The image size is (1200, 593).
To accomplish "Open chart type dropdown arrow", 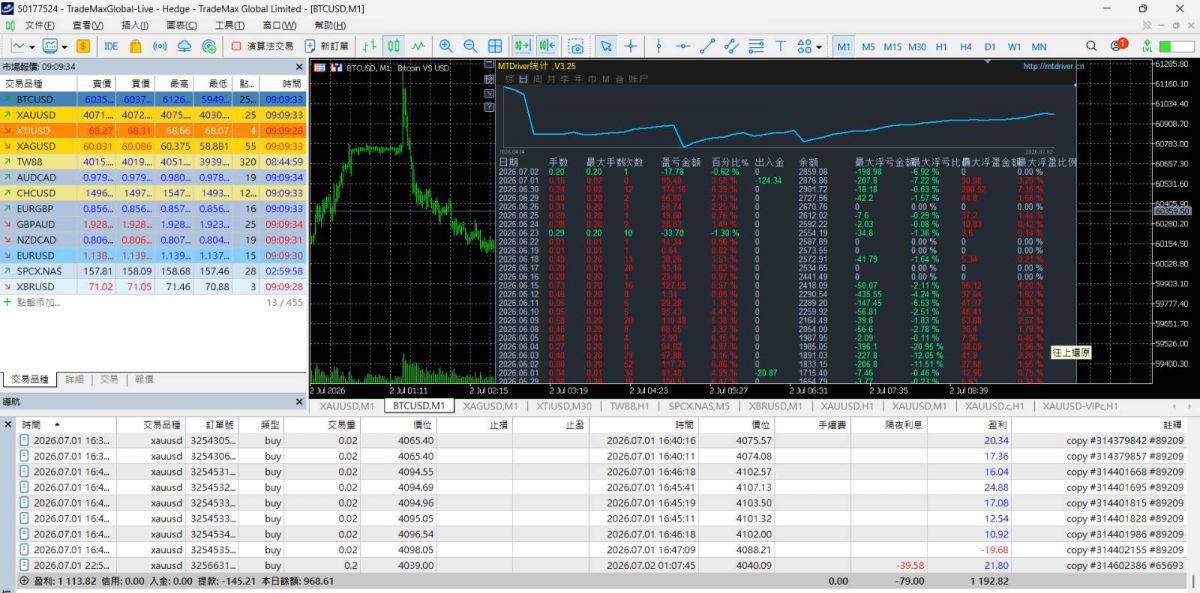I will [x=33, y=46].
